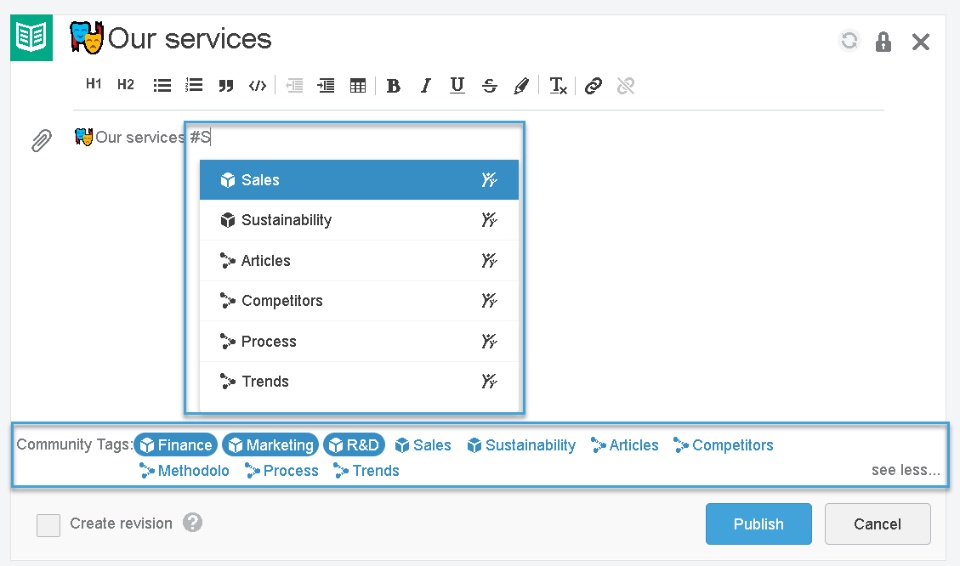960x566 pixels.
Task: Apply blockquote formatting
Action: (226, 86)
